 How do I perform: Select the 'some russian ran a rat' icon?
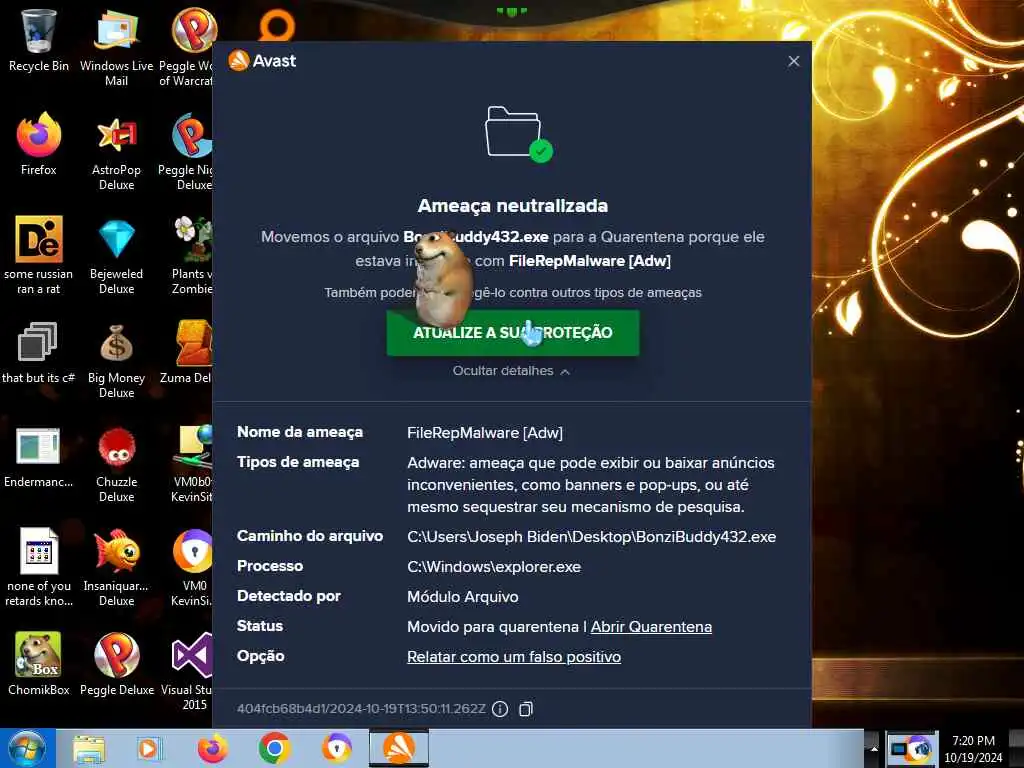(x=39, y=255)
